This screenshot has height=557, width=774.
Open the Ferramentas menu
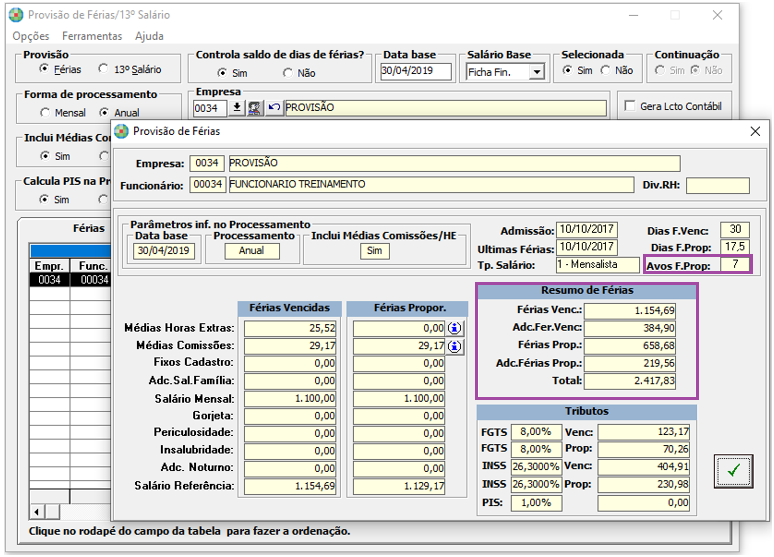click(92, 36)
